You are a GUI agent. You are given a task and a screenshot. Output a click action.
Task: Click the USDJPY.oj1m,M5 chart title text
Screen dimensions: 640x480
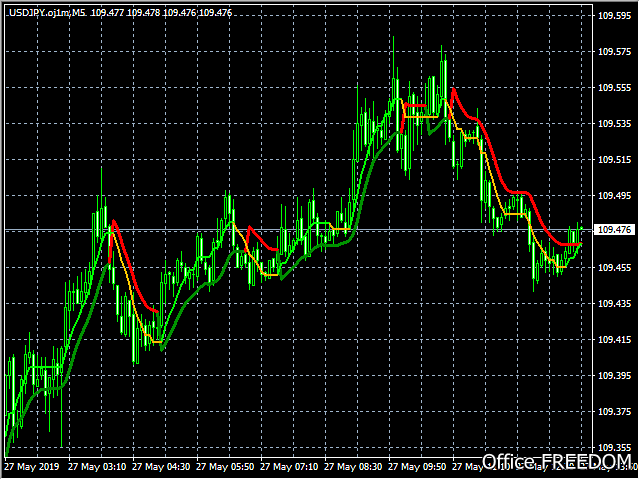47,13
